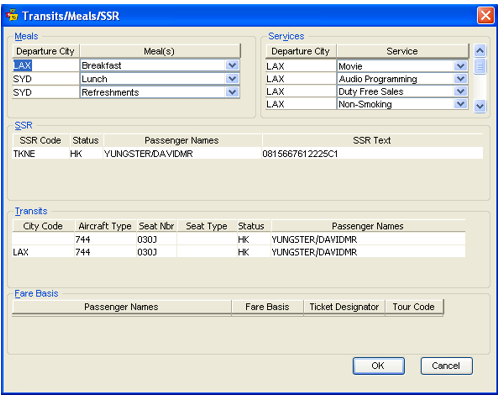
Task: Click the Services scrollbar up arrow
Action: coord(480,51)
